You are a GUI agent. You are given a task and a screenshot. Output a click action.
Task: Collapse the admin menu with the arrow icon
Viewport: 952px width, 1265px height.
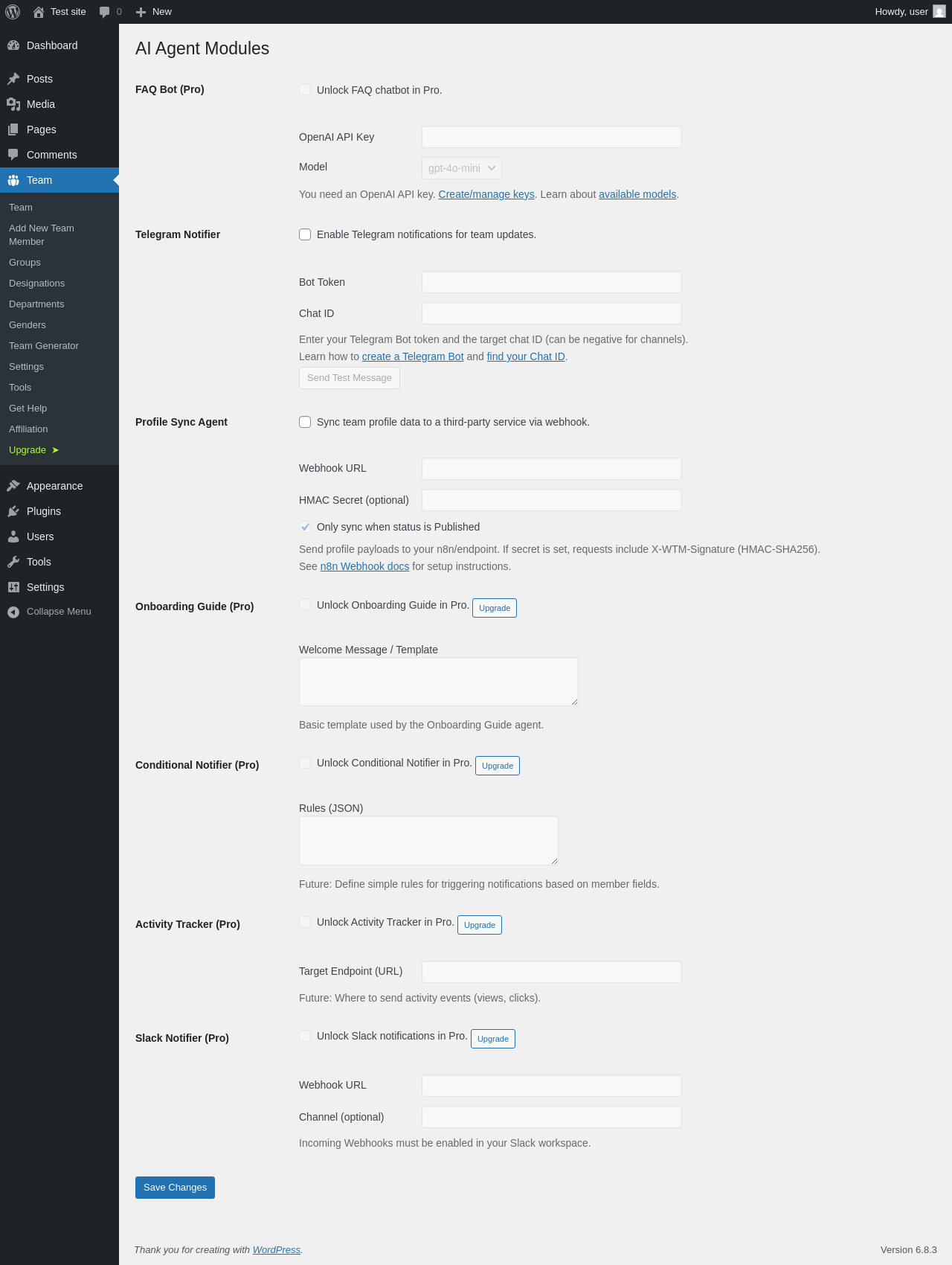coord(13,612)
